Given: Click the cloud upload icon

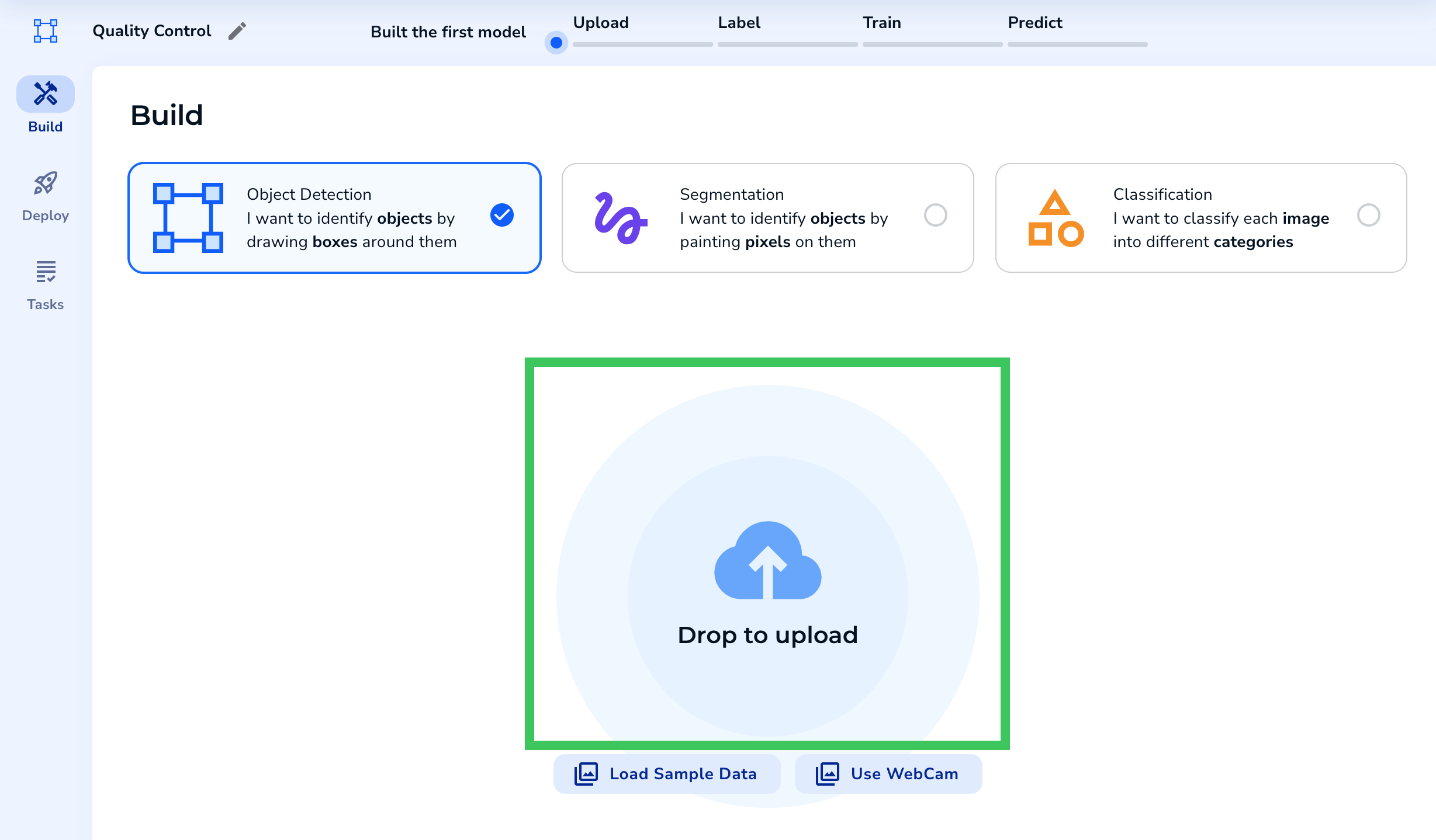Looking at the screenshot, I should [x=767, y=561].
